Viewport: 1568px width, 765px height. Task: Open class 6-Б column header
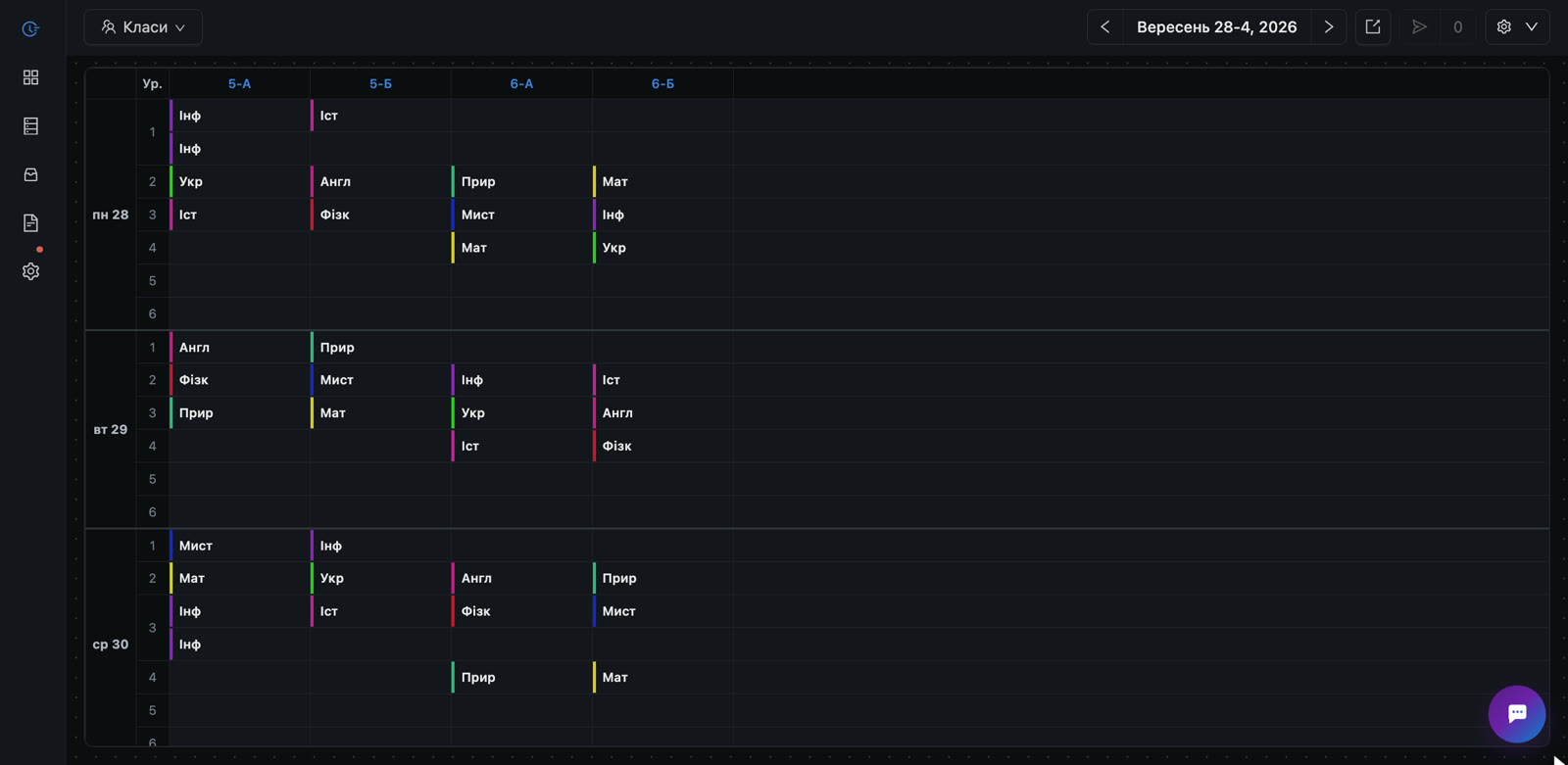click(x=662, y=84)
